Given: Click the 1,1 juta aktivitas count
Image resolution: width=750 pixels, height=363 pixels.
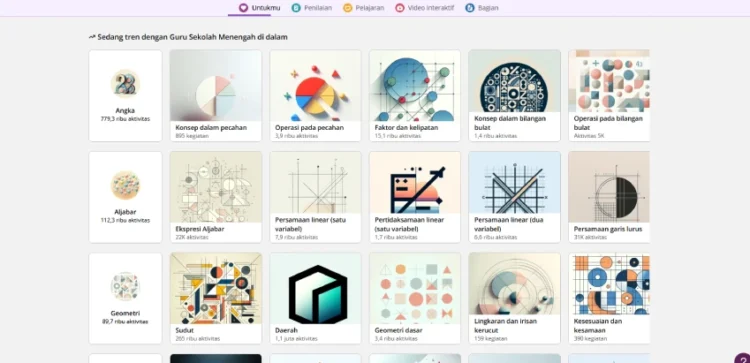Looking at the screenshot, I should pos(296,339).
